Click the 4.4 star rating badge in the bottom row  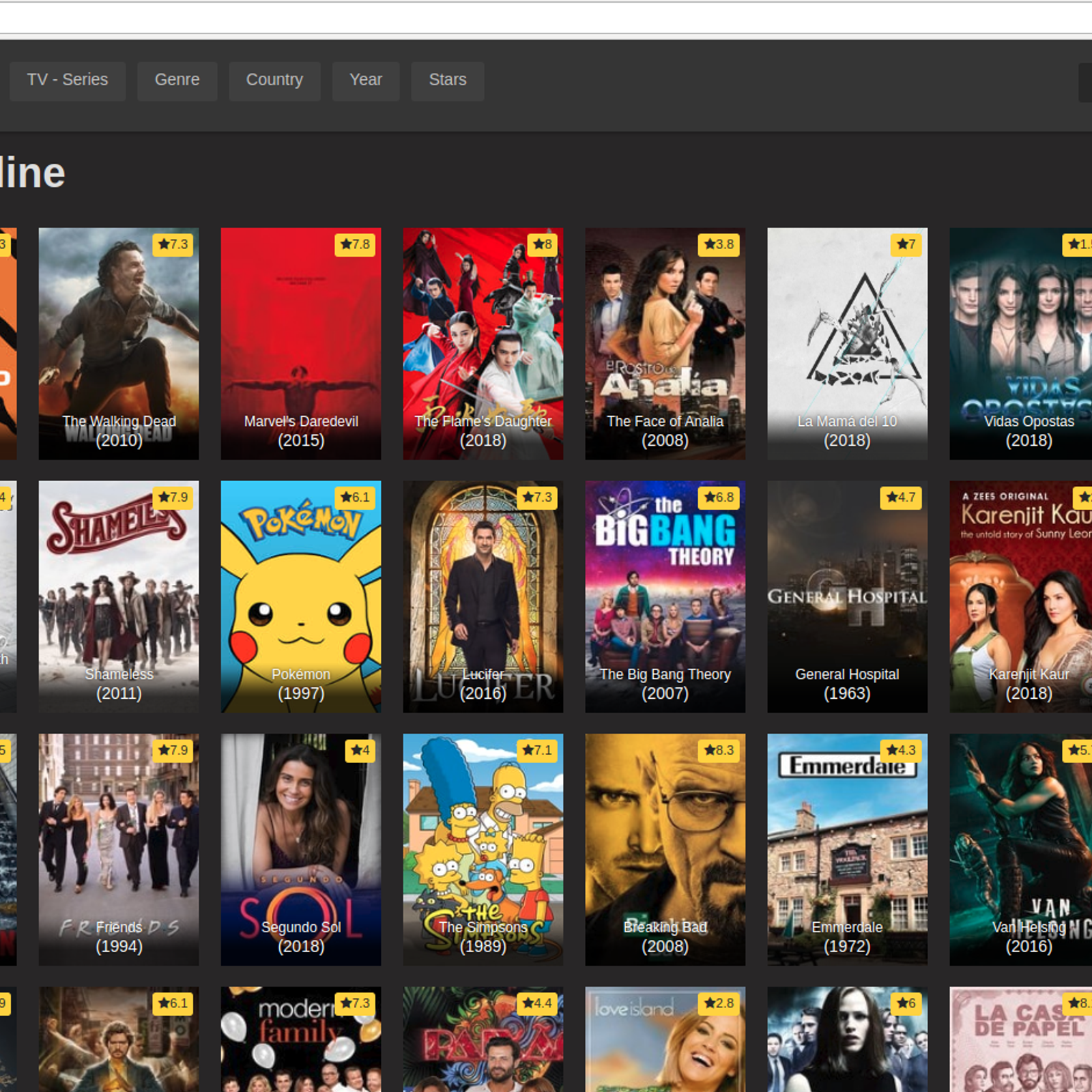(537, 1004)
